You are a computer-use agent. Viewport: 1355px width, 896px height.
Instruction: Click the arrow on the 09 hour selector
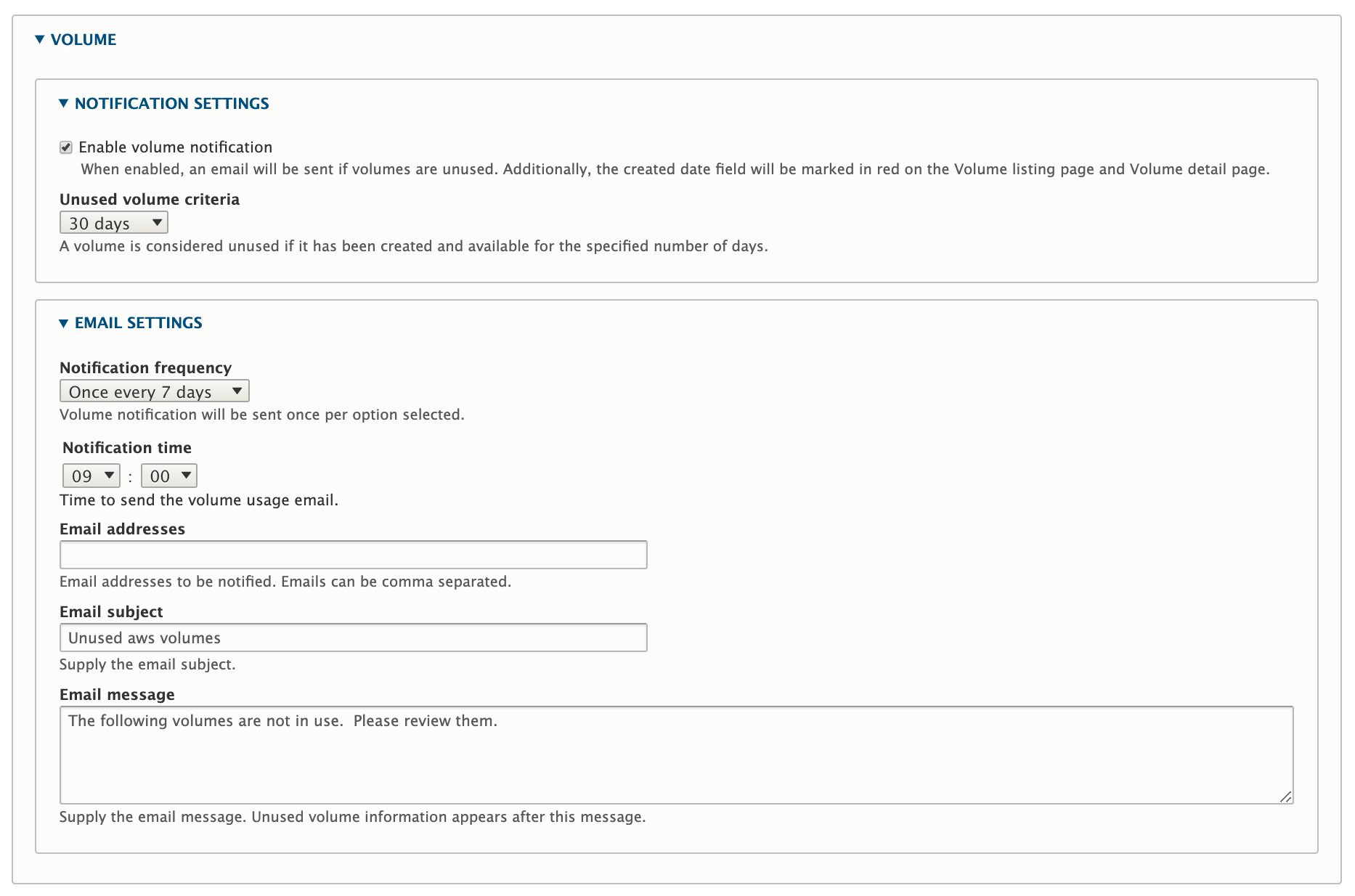pos(108,476)
